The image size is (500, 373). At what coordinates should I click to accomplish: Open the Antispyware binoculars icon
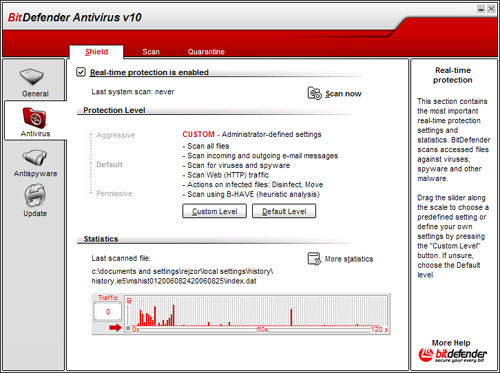35,158
